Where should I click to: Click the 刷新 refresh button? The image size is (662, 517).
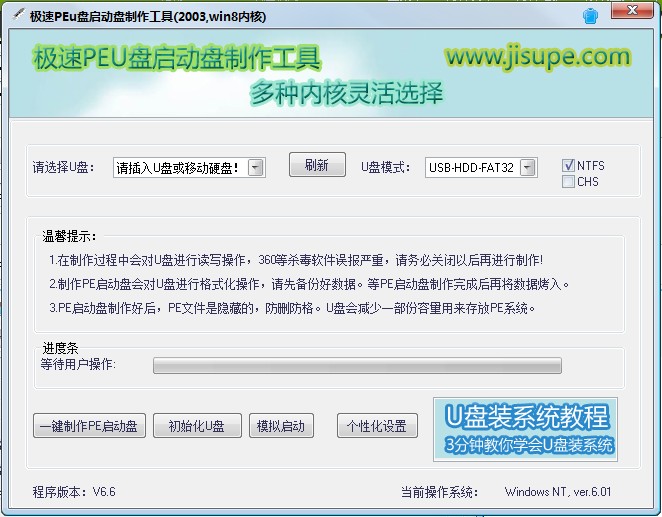317,165
